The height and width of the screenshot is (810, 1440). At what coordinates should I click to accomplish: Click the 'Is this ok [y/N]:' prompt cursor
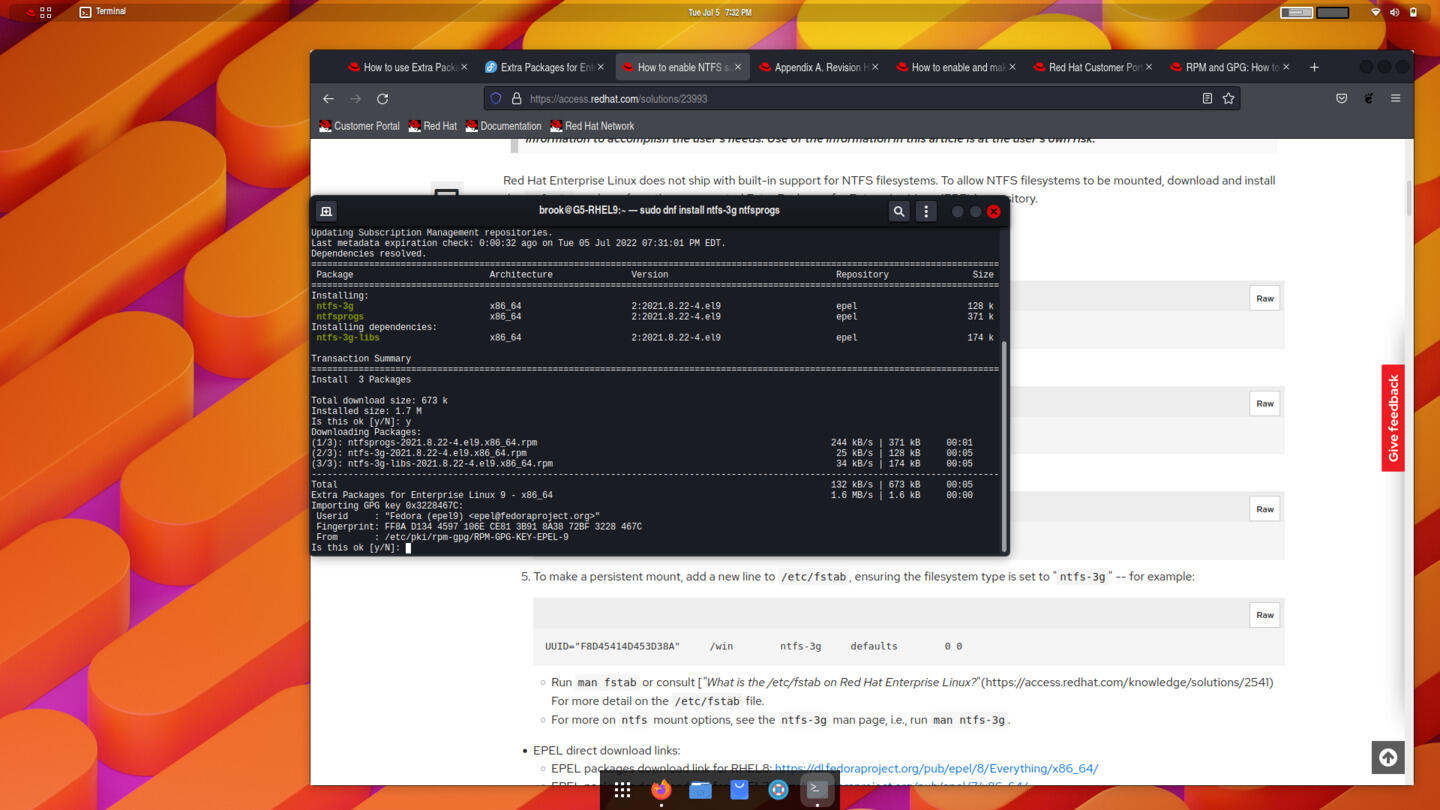pyautogui.click(x=408, y=548)
